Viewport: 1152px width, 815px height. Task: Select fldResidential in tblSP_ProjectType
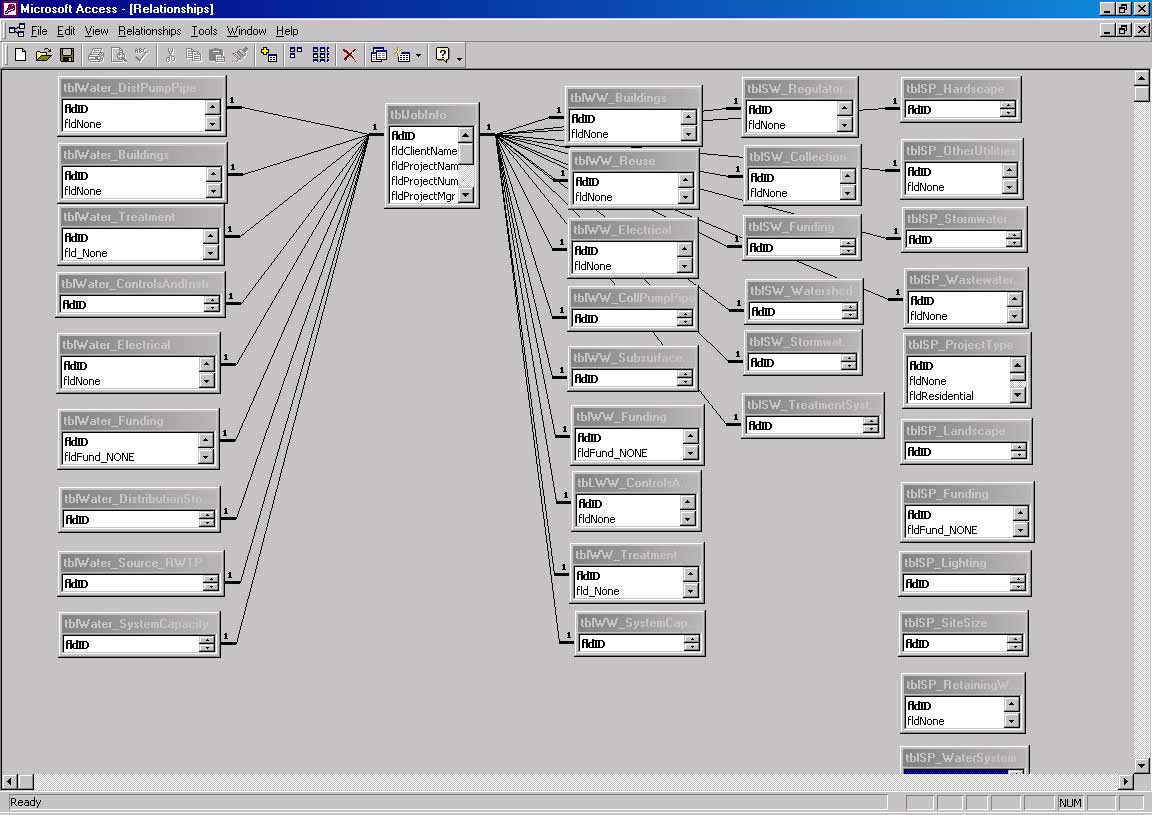[958, 396]
